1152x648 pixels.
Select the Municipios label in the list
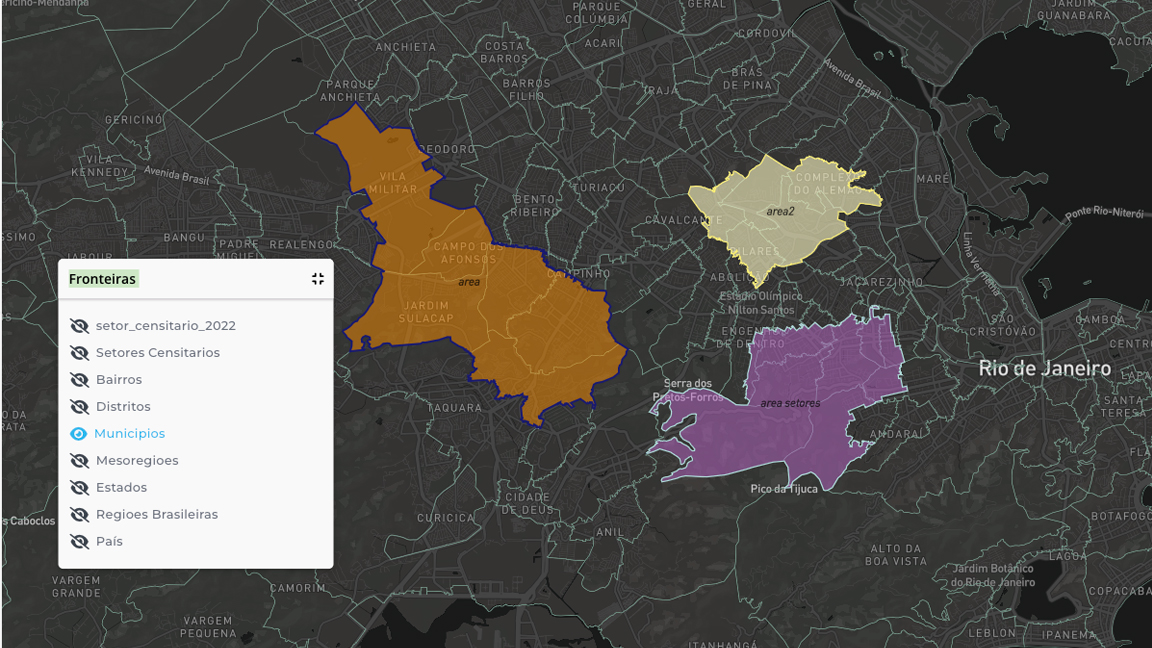pyautogui.click(x=129, y=434)
